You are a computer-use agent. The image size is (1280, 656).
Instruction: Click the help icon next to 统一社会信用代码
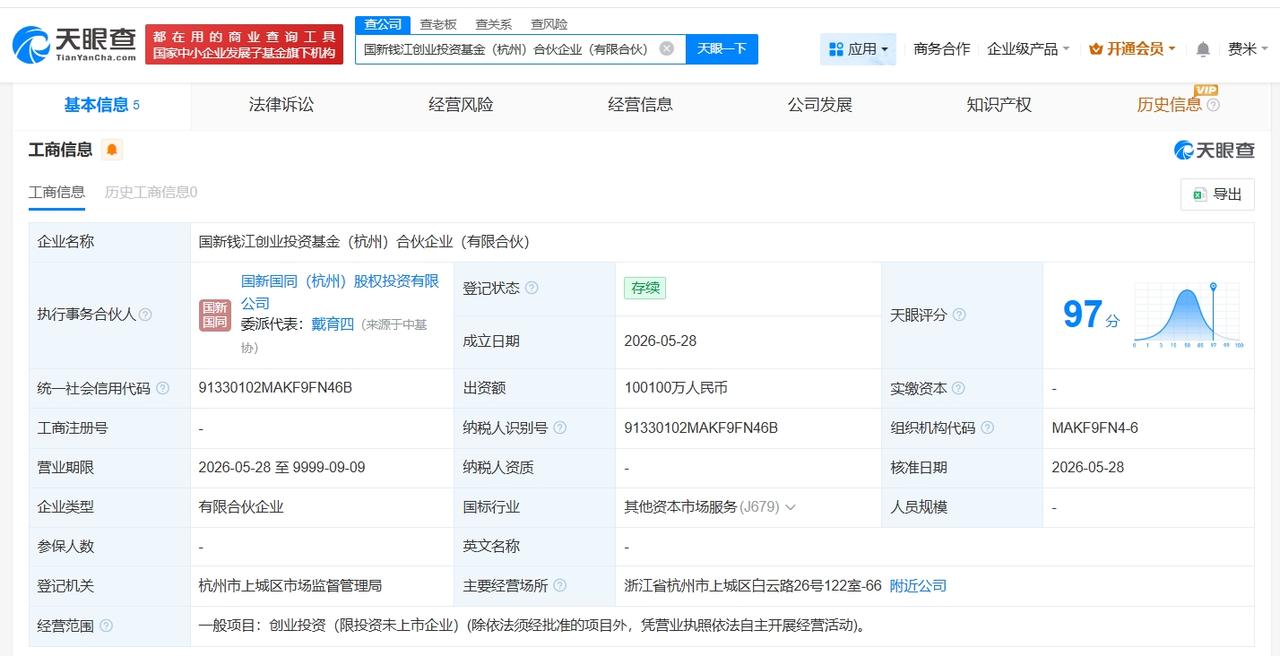(x=163, y=388)
